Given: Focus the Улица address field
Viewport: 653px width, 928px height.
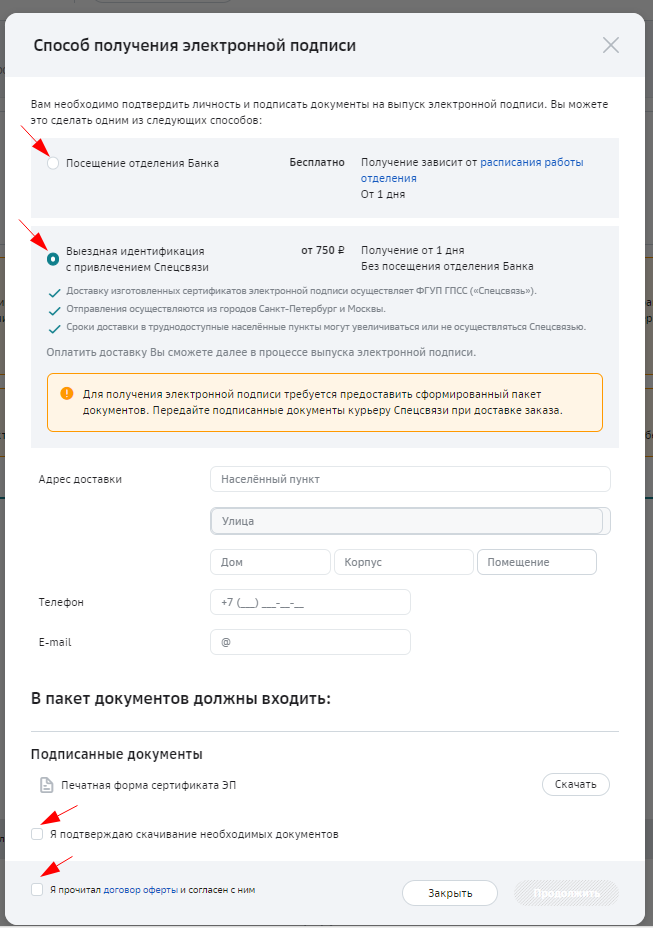Looking at the screenshot, I should [410, 521].
